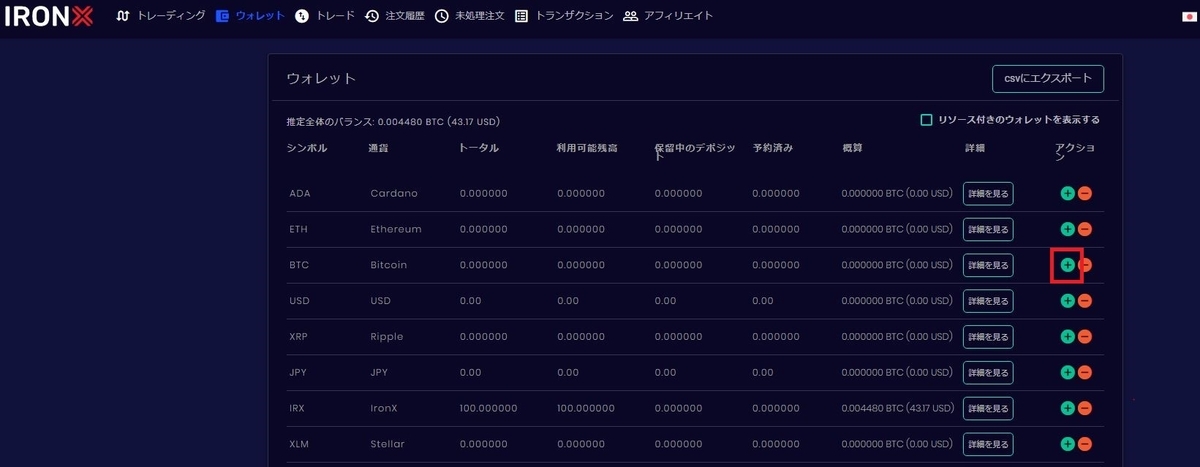1200x467 pixels.
Task: Click the Ripple currency name
Action: click(x=387, y=336)
